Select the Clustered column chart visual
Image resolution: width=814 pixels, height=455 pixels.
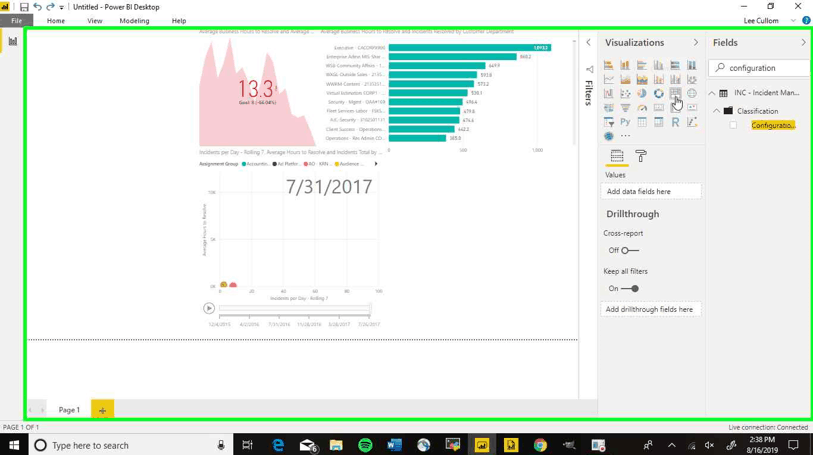coord(658,65)
